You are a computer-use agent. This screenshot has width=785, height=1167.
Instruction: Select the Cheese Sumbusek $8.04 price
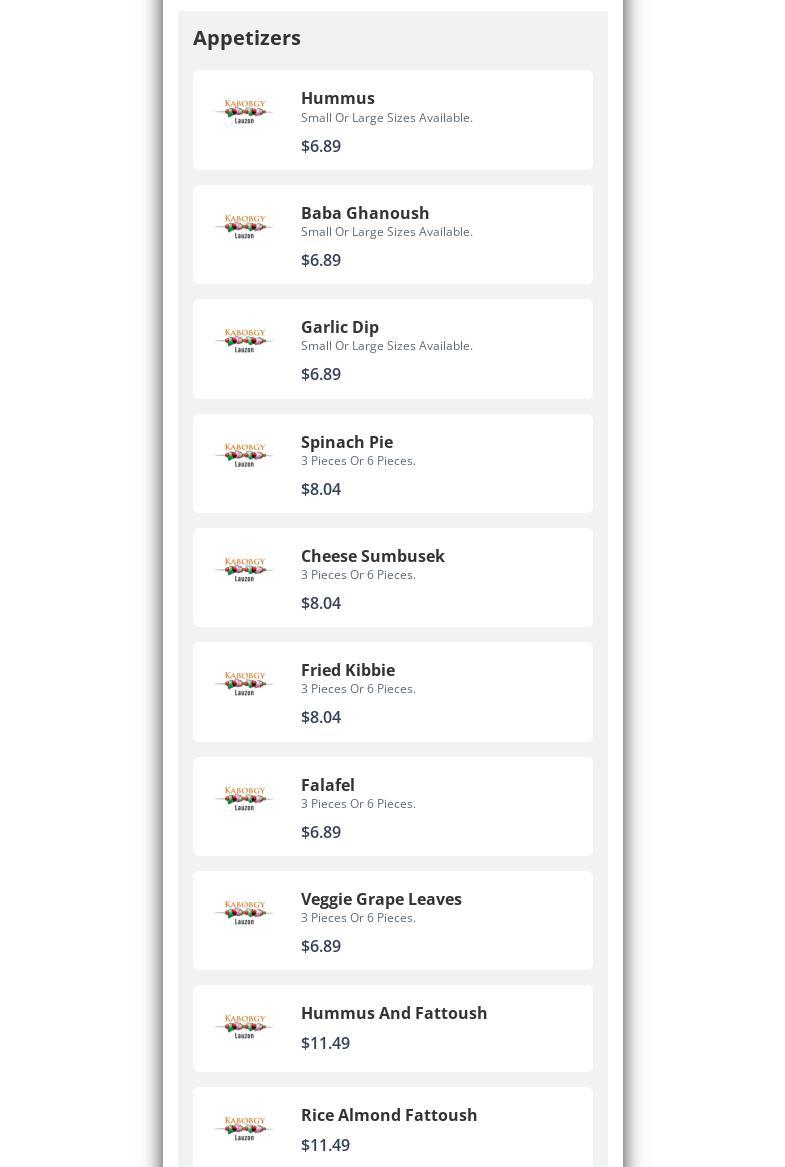pos(321,603)
